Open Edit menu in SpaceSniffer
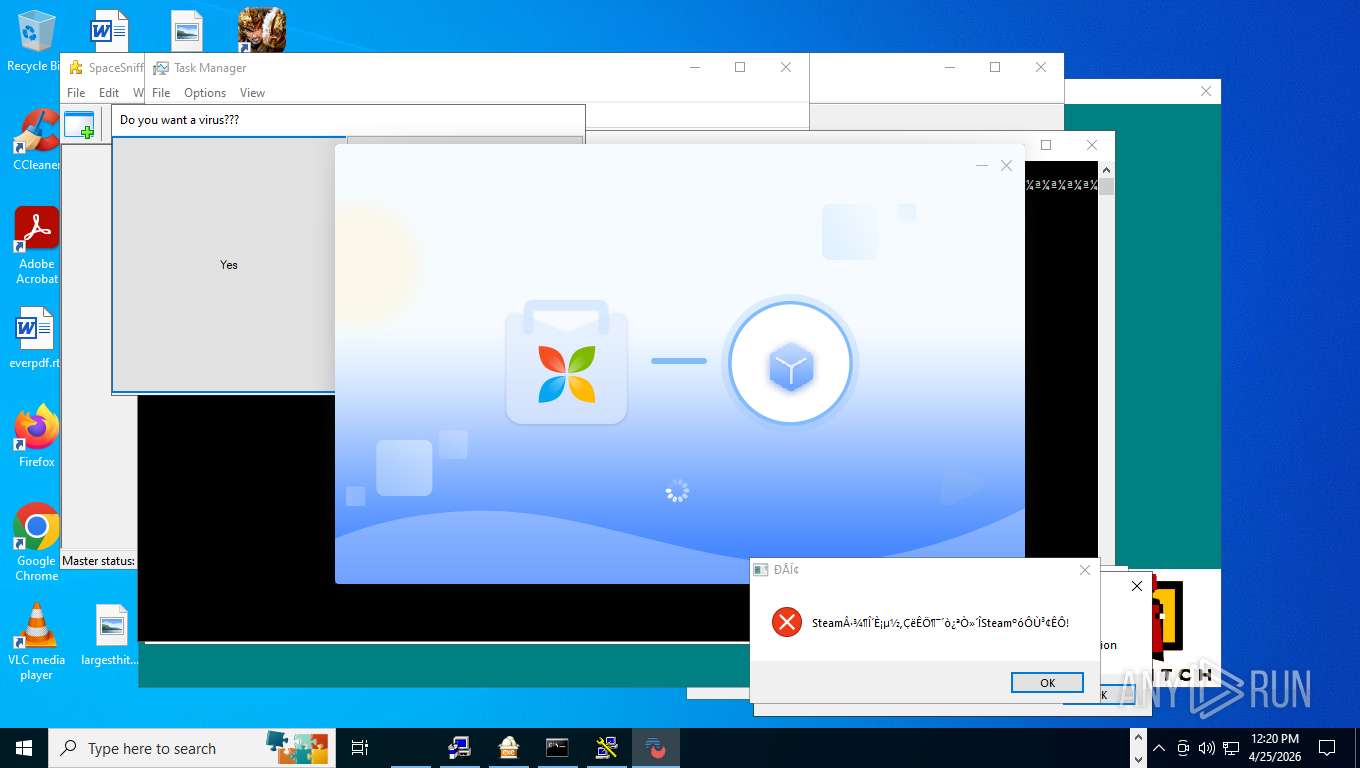This screenshot has height=768, width=1360. point(109,93)
